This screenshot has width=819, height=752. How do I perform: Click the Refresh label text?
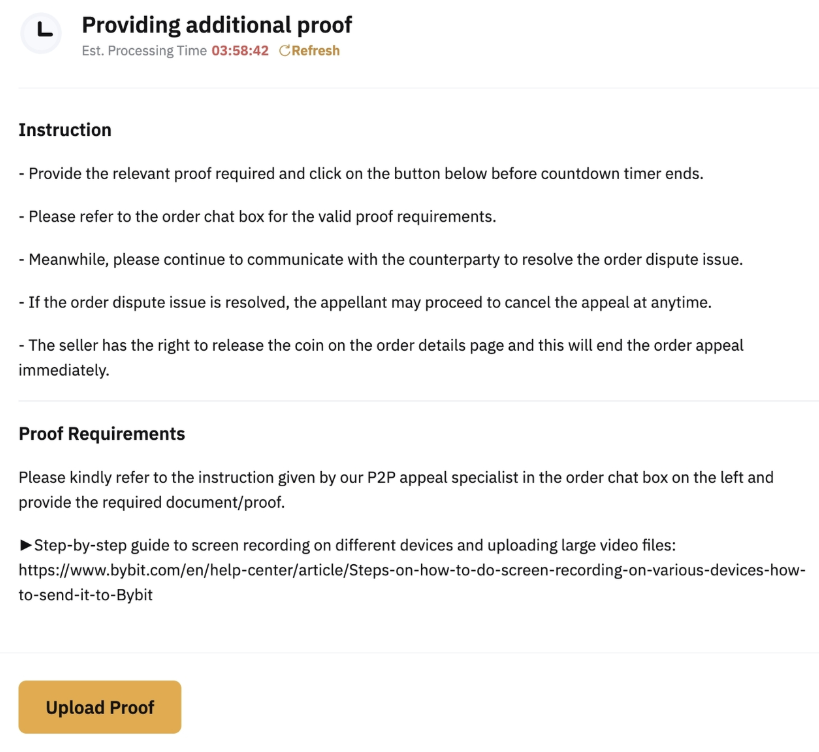pos(315,50)
